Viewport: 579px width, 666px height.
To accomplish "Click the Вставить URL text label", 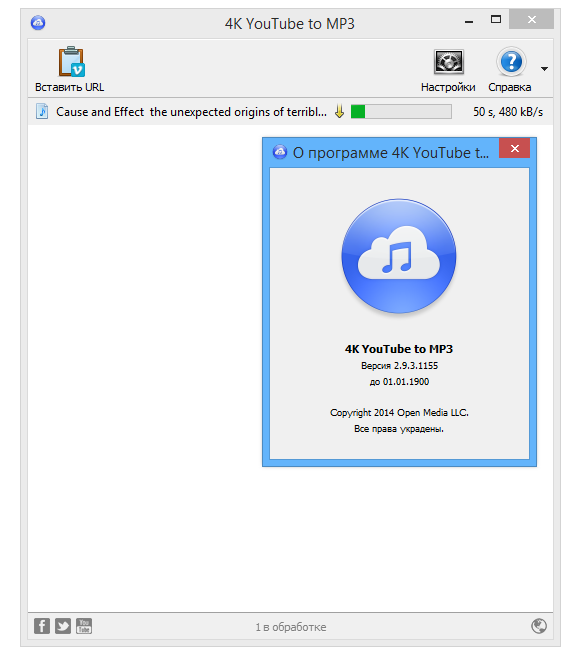I will pos(69,87).
